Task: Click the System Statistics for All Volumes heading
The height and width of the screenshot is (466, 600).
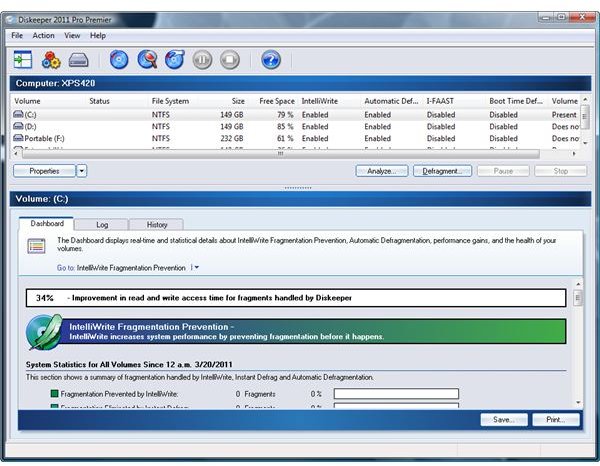Action: point(129,364)
